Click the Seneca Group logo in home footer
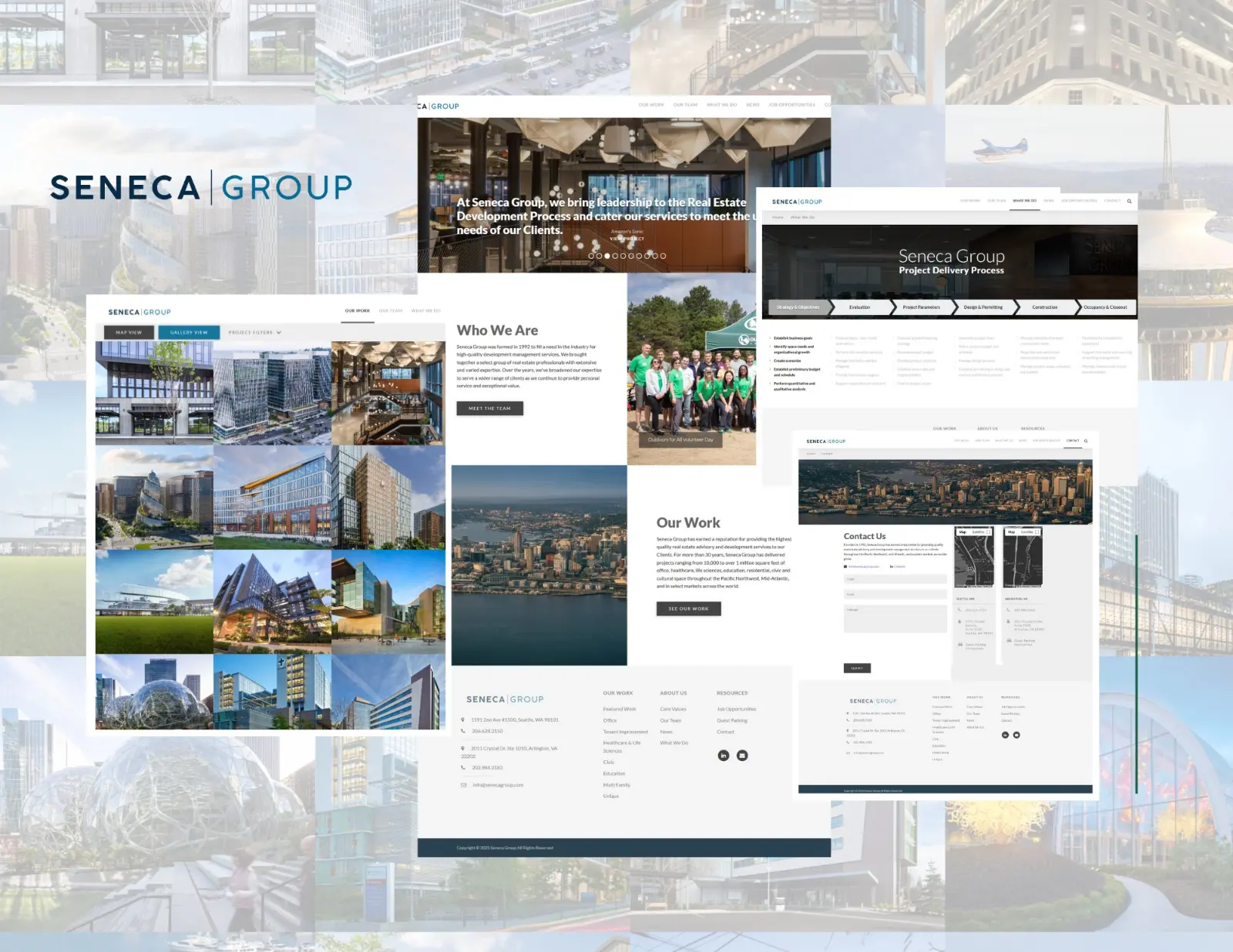Image resolution: width=1233 pixels, height=952 pixels. click(x=505, y=699)
